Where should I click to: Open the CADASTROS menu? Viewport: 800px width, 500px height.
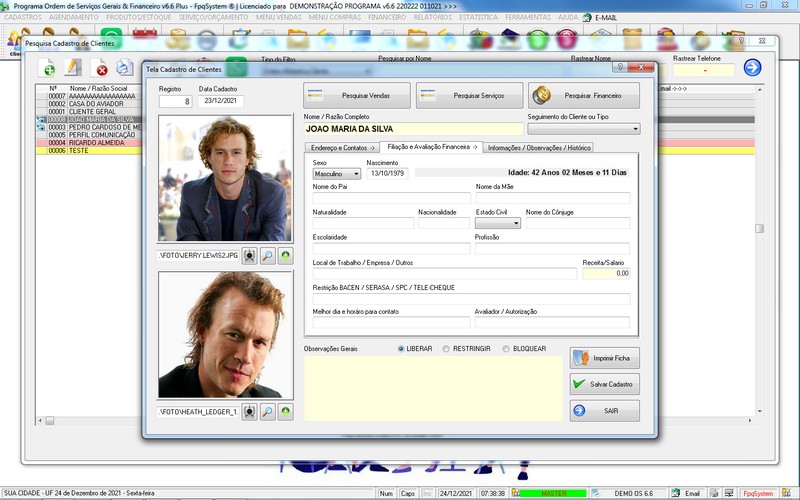point(23,17)
